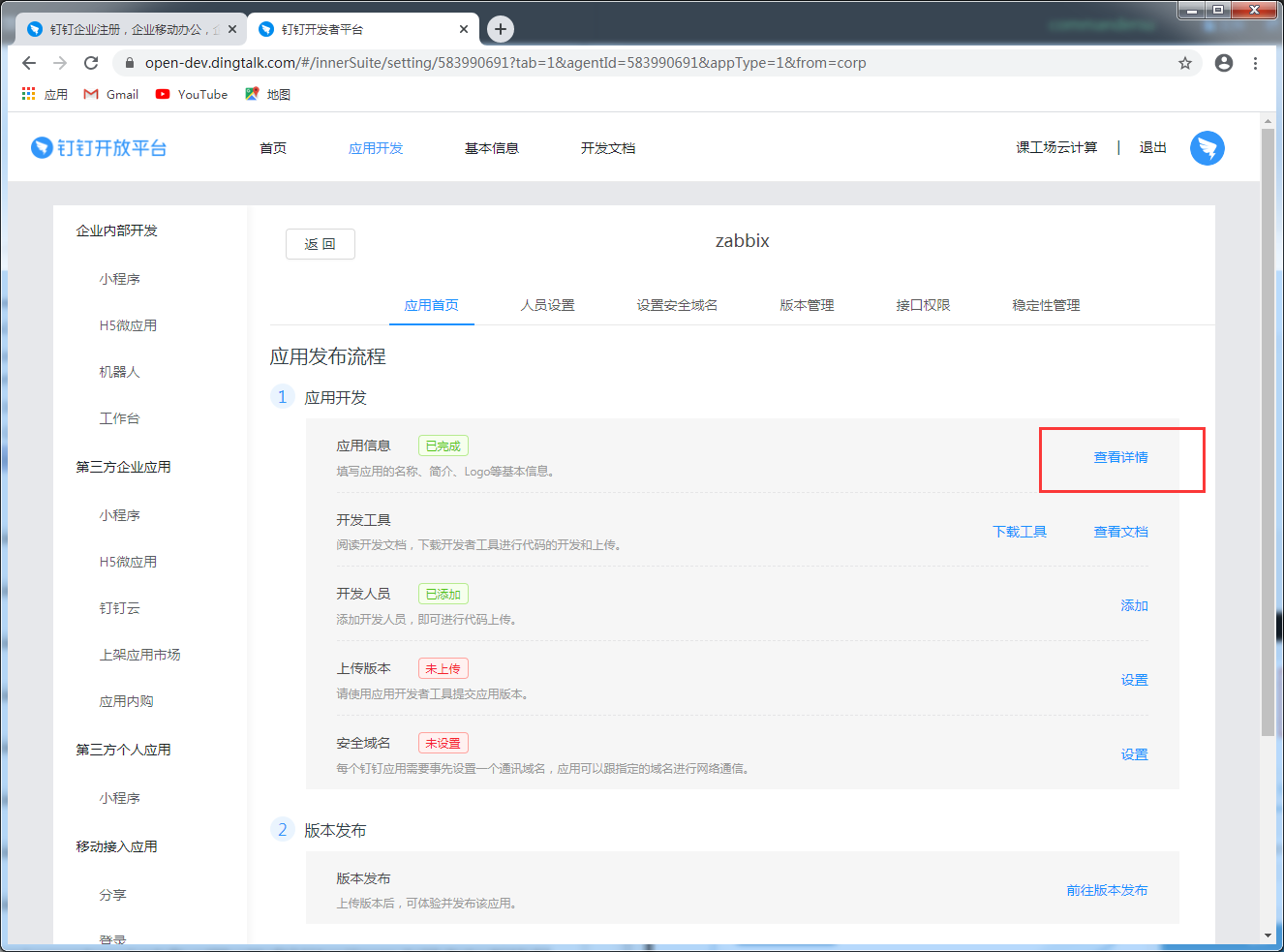This screenshot has height=952, width=1284.
Task: Click the 未设置 status badge
Action: point(443,743)
